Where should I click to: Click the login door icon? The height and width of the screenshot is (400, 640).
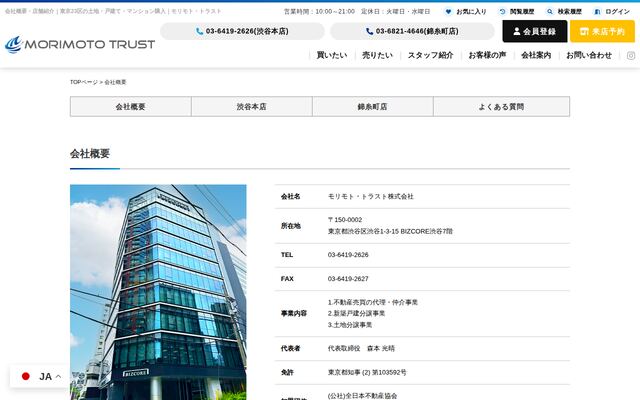[597, 11]
